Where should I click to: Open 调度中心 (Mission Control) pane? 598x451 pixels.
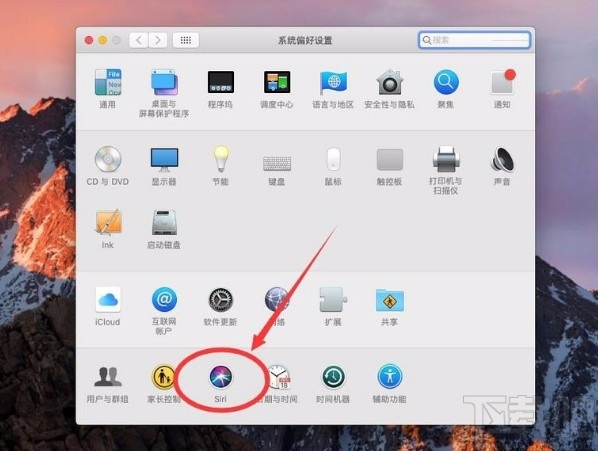277,82
